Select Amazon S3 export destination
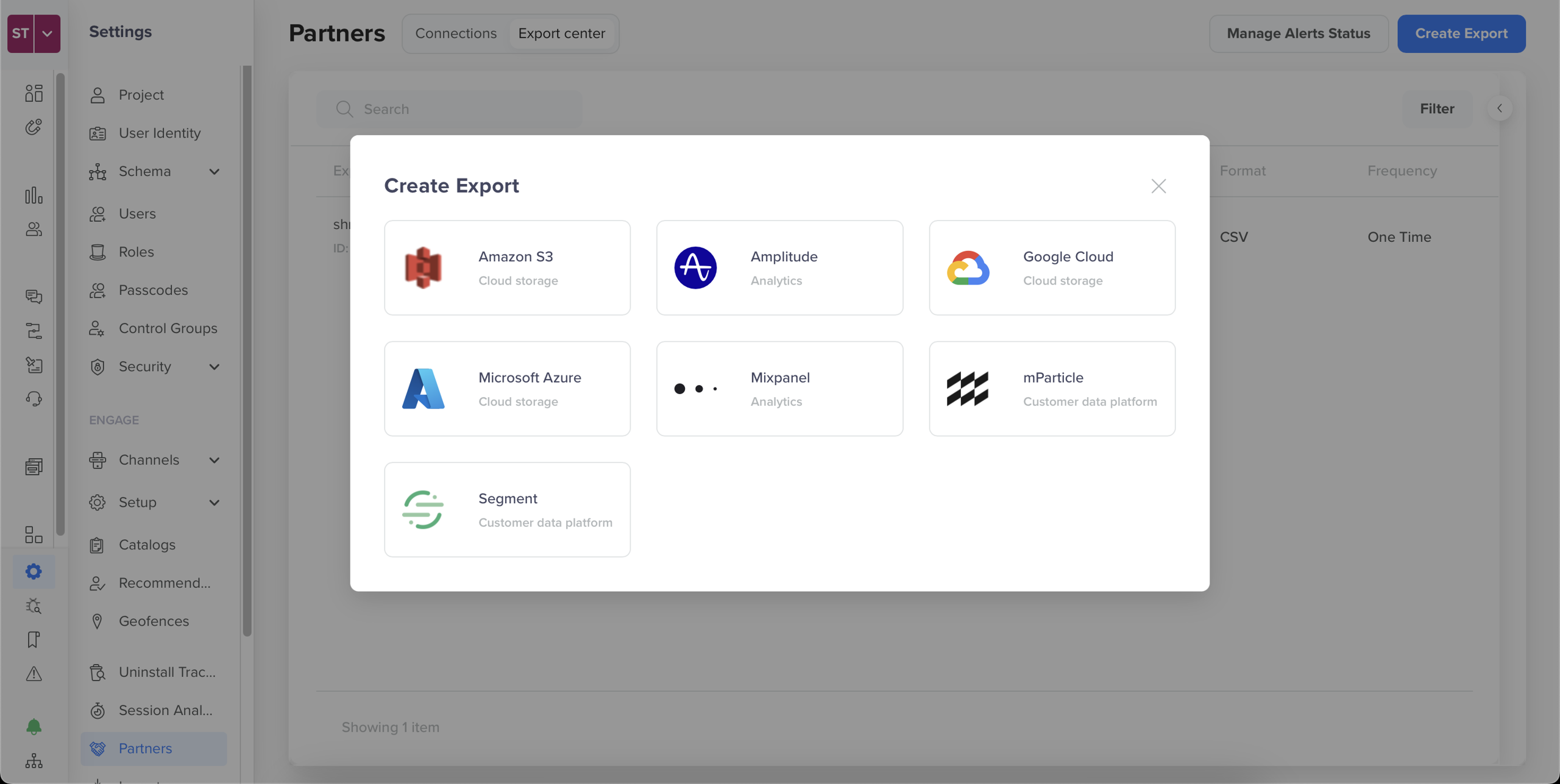This screenshot has height=784, width=1560. [x=507, y=267]
